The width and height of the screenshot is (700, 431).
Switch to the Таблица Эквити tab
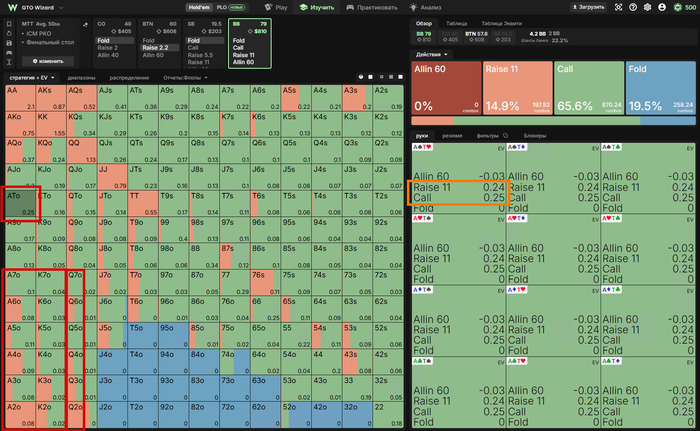point(501,23)
